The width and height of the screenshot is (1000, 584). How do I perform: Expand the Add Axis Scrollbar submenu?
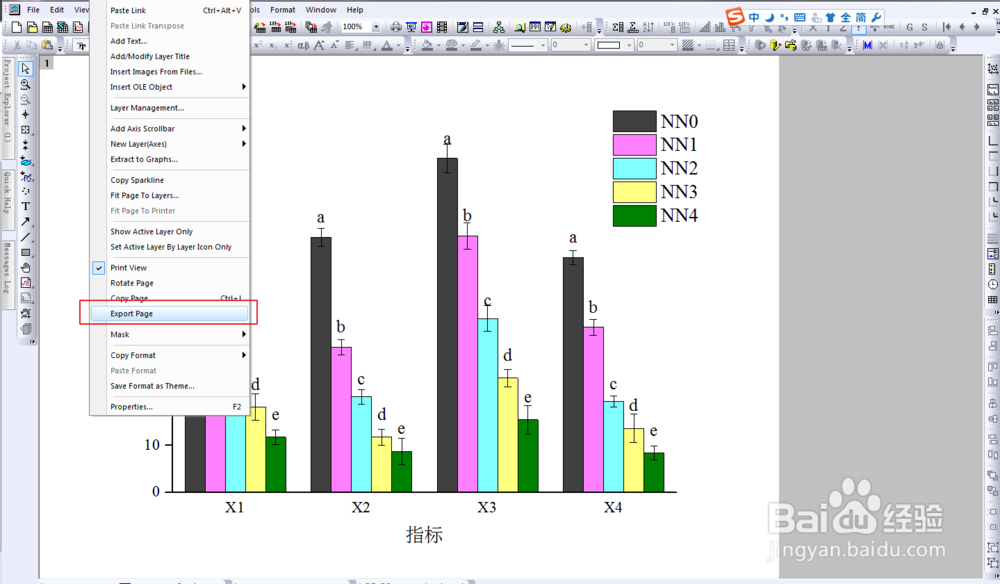click(170, 128)
